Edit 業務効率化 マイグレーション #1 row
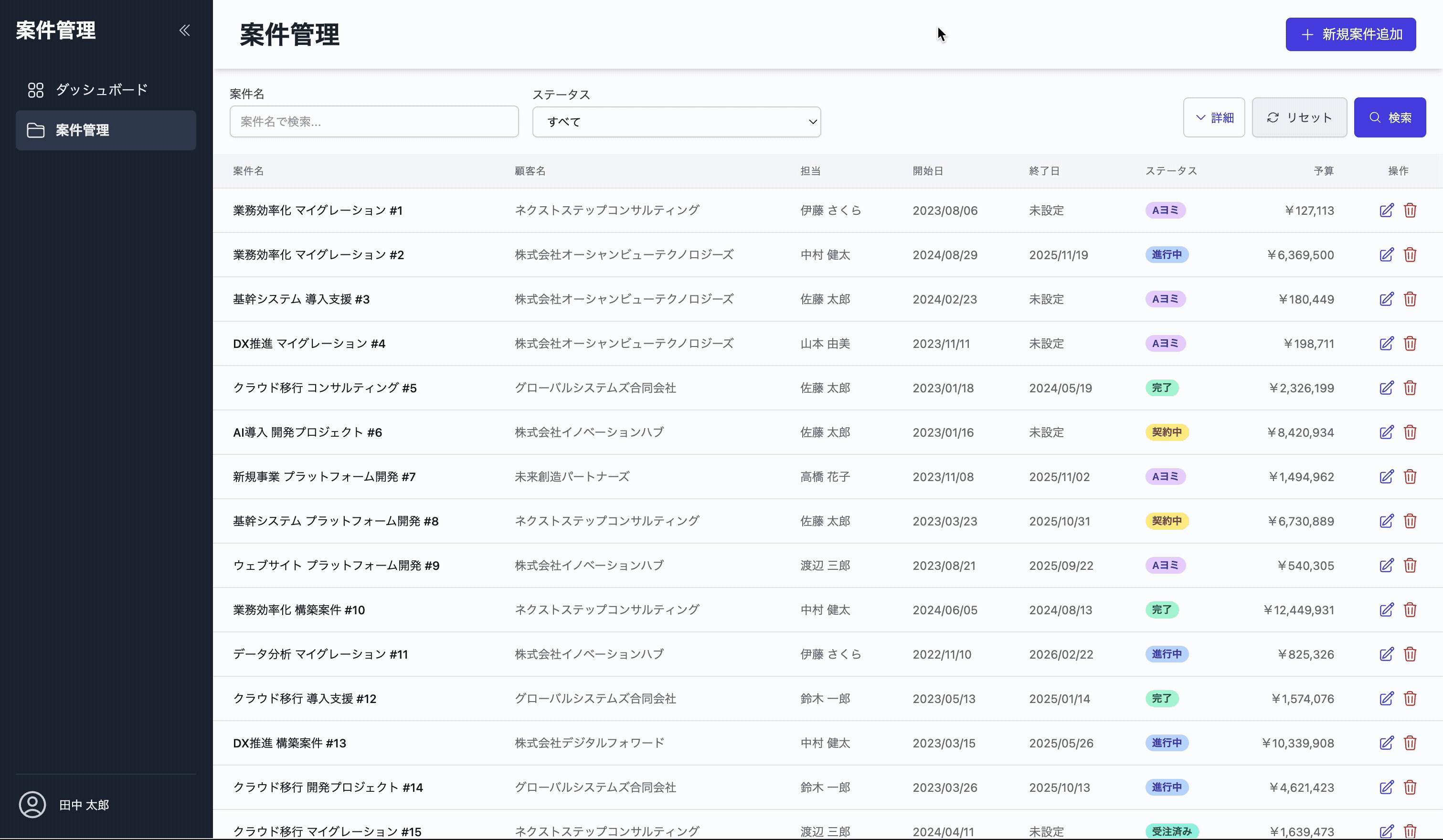 (1386, 210)
